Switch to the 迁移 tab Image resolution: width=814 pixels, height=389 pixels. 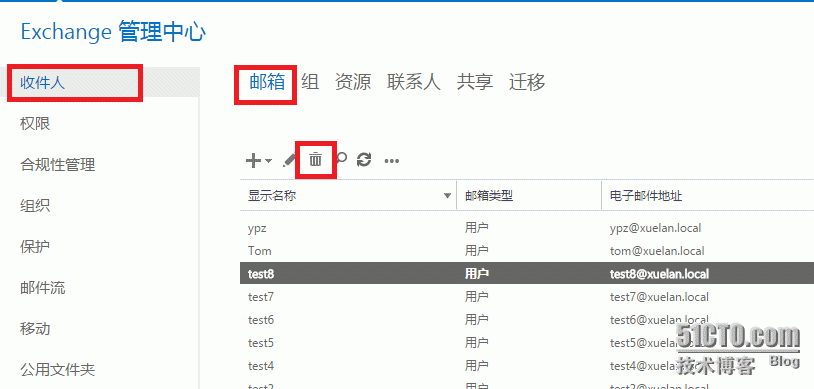coord(527,82)
